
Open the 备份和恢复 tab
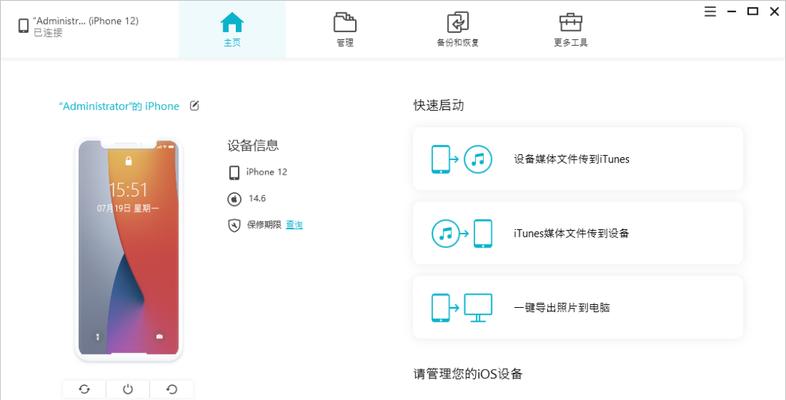(x=458, y=30)
